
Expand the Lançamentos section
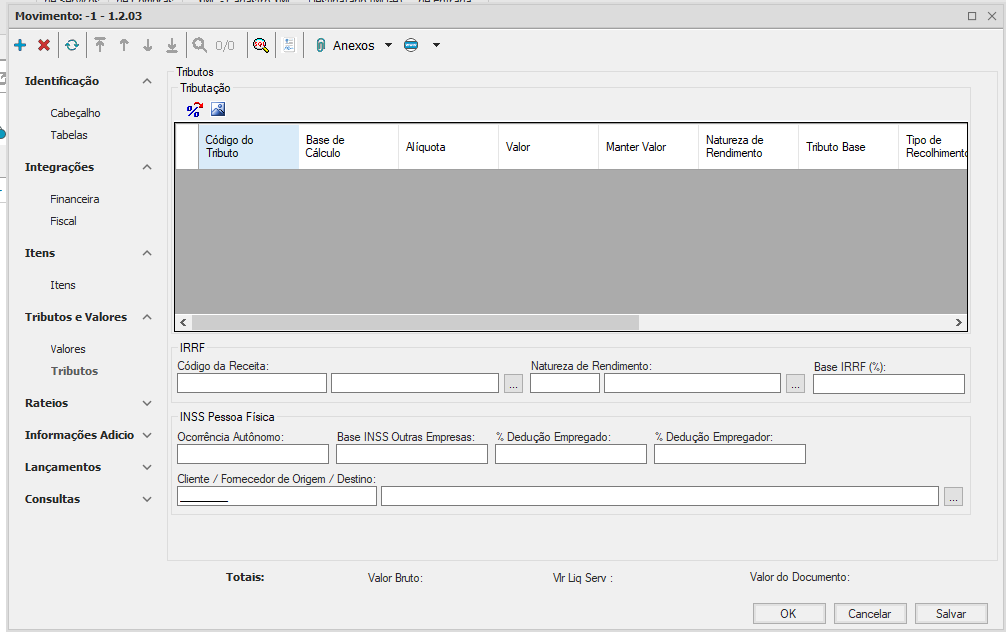[x=147, y=467]
